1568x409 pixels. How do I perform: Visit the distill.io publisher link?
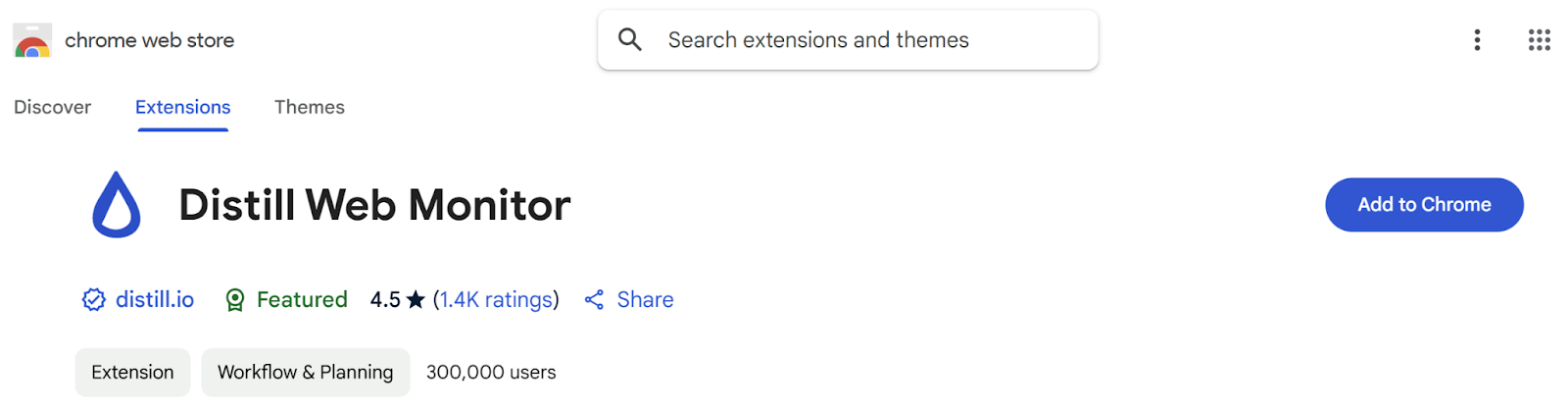[x=155, y=300]
